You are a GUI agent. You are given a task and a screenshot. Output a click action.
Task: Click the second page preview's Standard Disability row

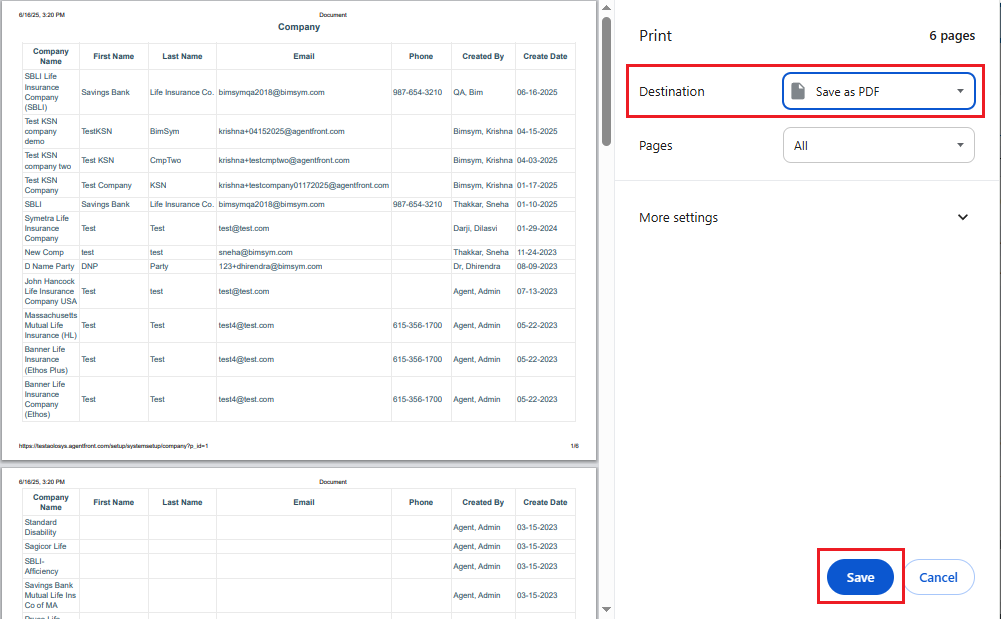point(41,527)
